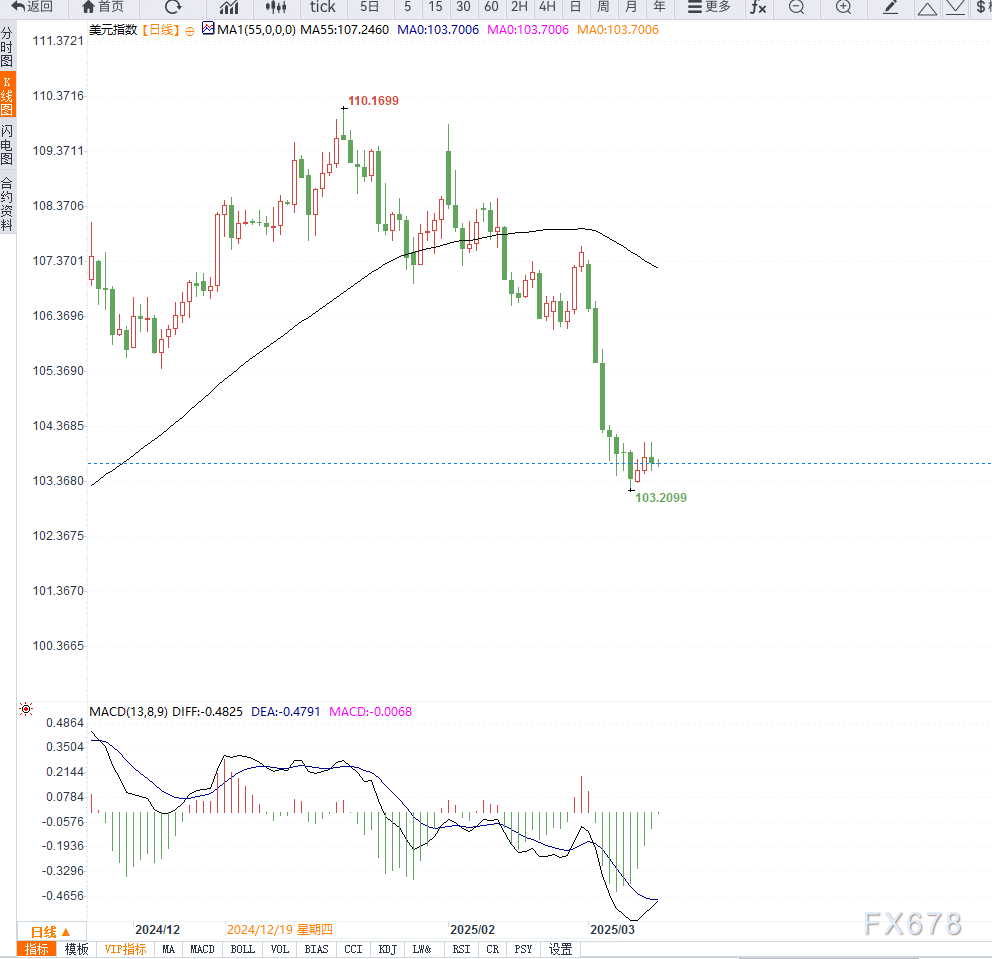Viewport: 992px width, 959px height.
Task: Select the KDJ indicator tab
Action: 387,950
